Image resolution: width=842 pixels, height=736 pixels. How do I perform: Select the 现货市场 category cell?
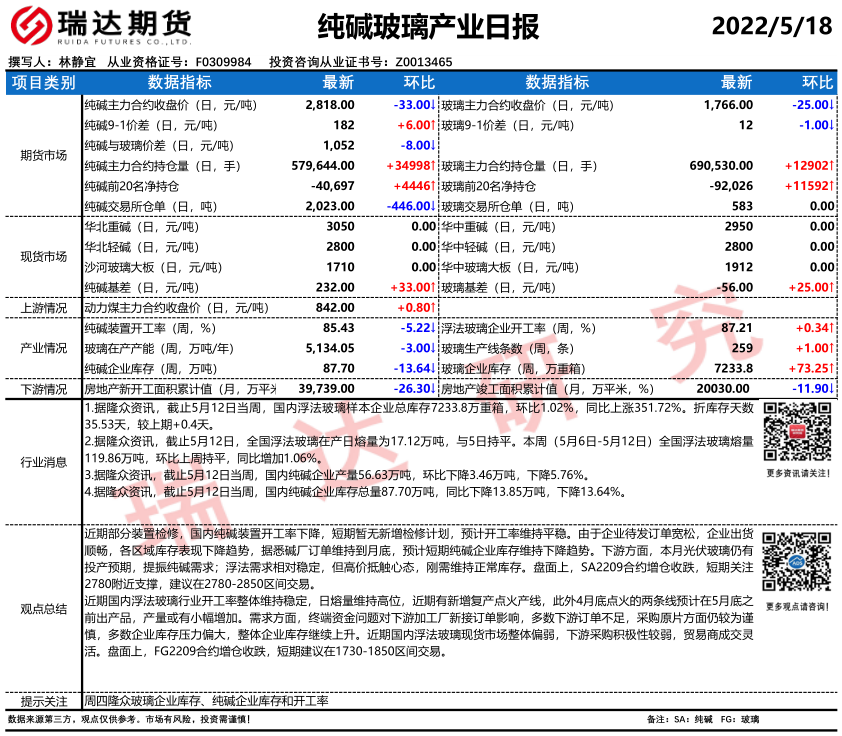pos(43,256)
